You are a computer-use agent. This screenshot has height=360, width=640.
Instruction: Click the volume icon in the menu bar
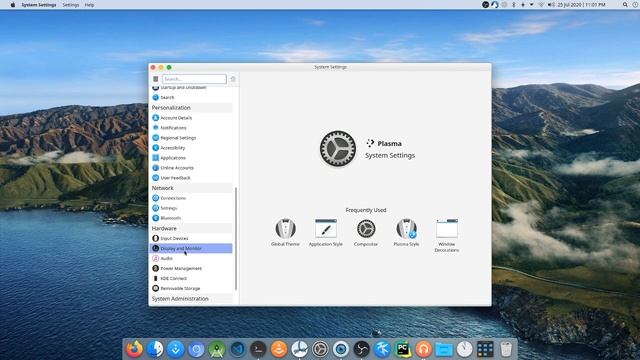tap(551, 5)
